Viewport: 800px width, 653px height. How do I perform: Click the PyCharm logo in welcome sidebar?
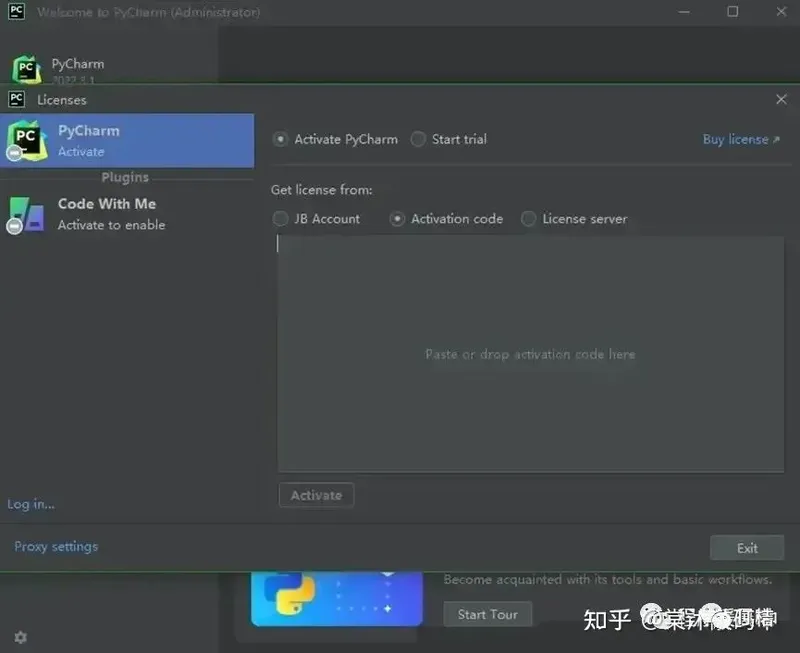click(x=26, y=69)
